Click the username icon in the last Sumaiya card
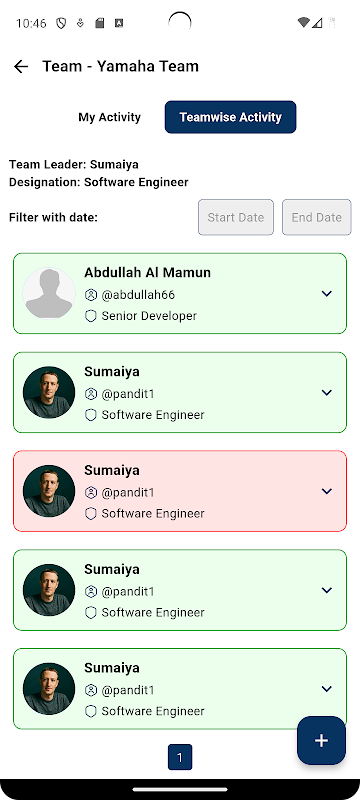Screen dimensions: 360x800 pos(91,690)
